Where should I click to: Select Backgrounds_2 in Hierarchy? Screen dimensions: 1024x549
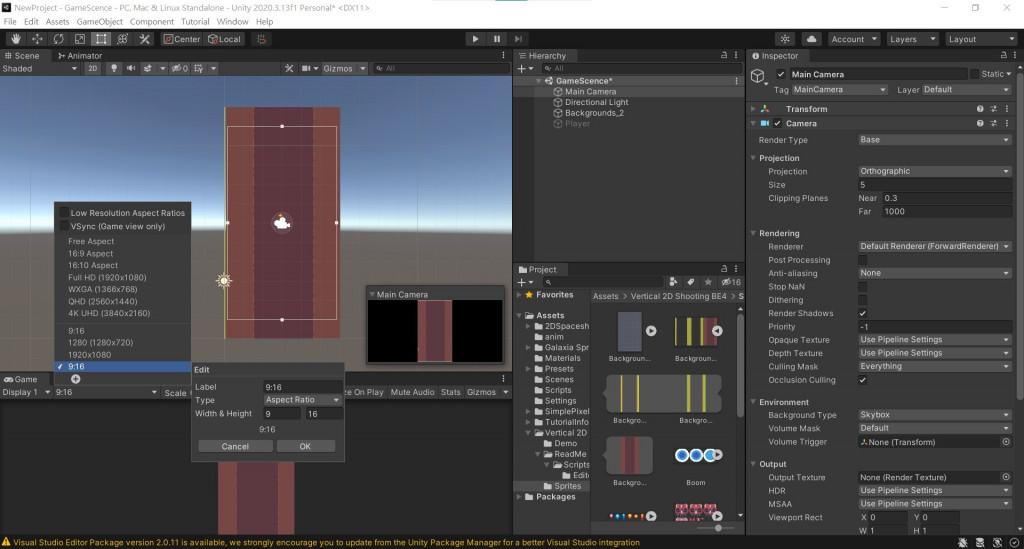(x=594, y=113)
